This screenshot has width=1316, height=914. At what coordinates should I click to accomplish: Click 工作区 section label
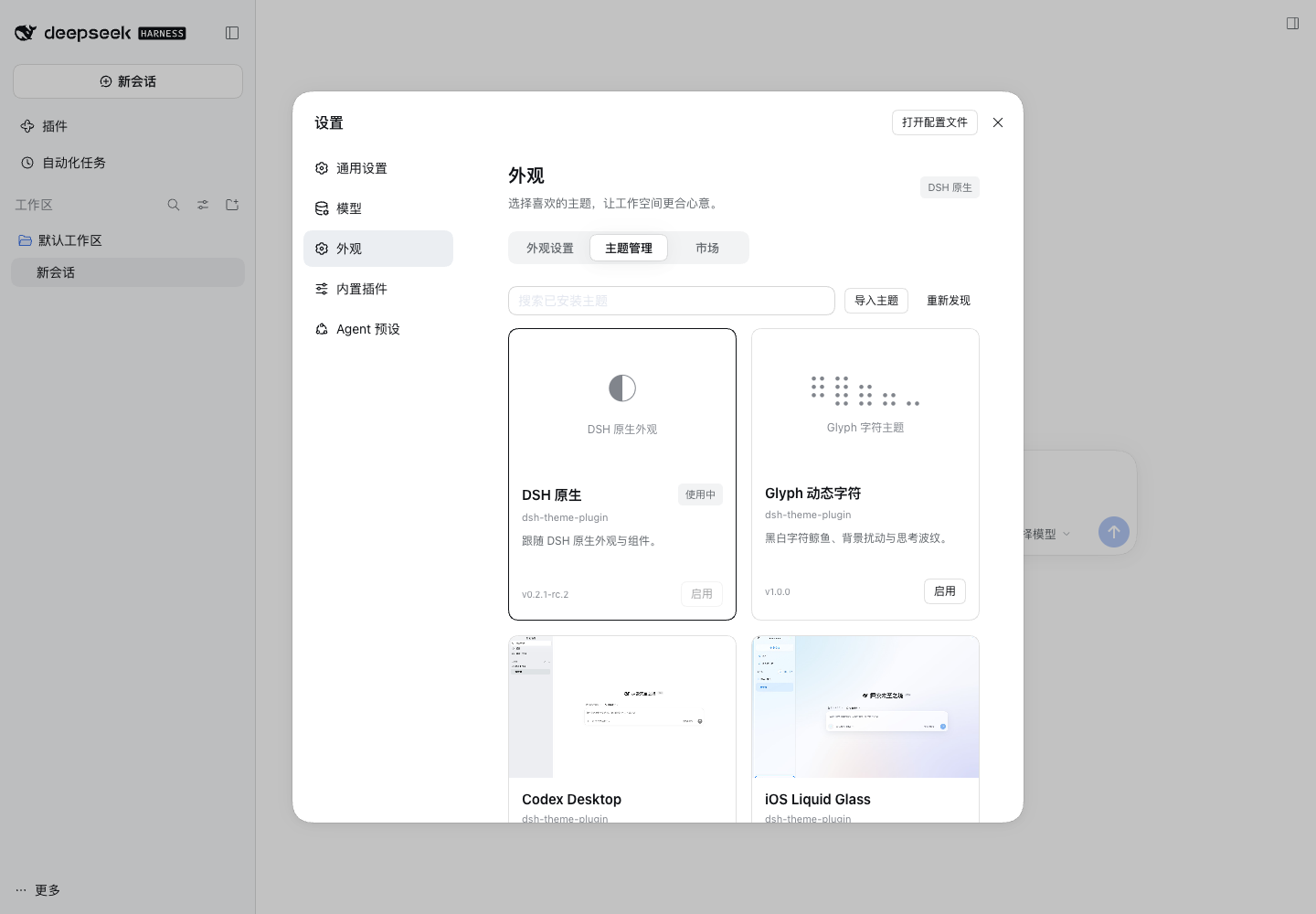[x=34, y=205]
